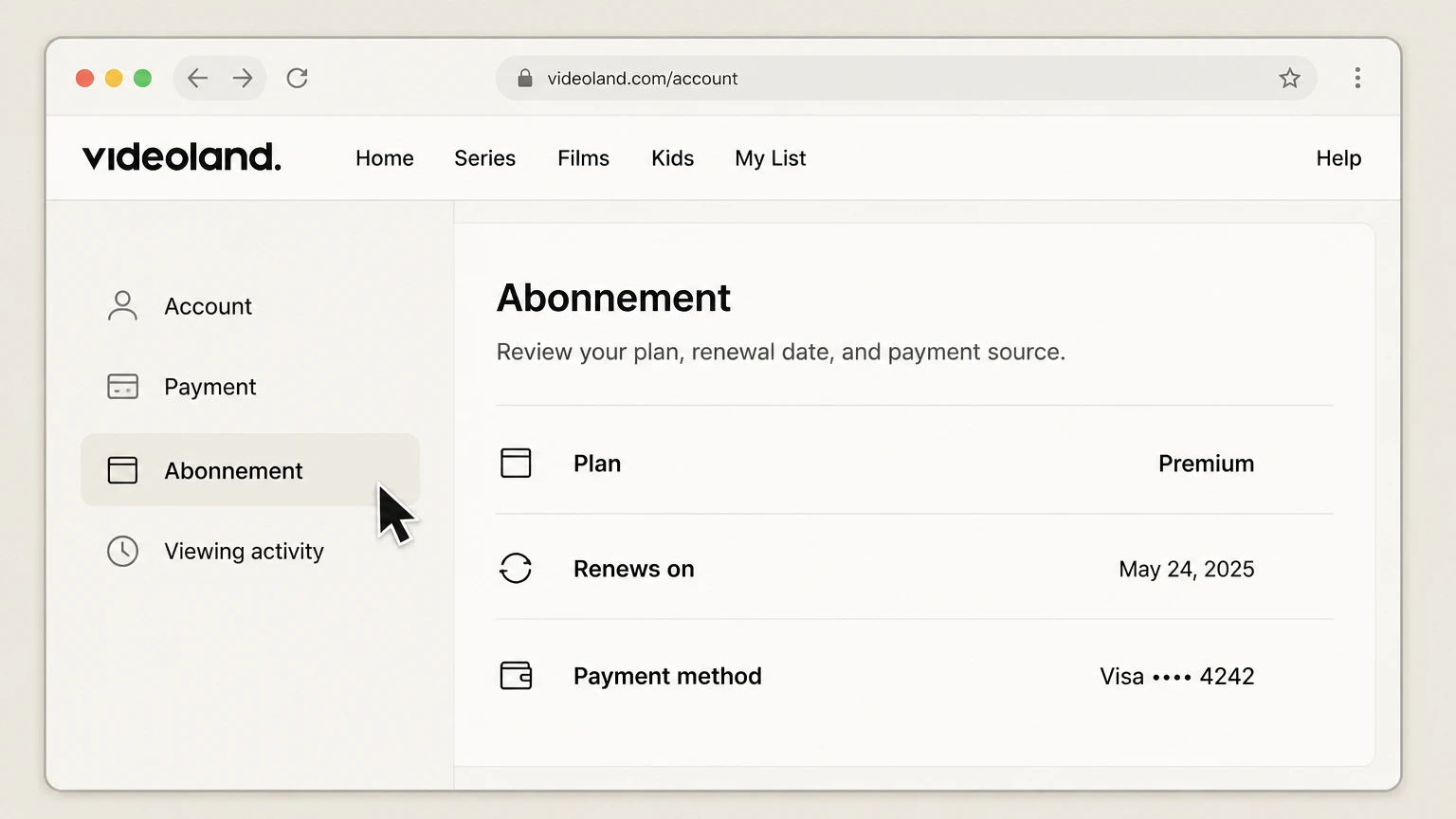Reload the page with the refresh icon
This screenshot has width=1456, height=819.
point(298,78)
